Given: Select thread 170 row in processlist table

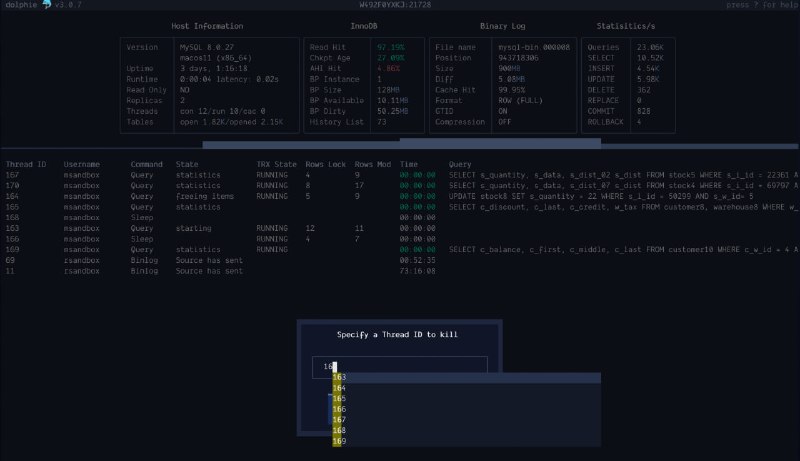Looking at the screenshot, I should [400, 186].
